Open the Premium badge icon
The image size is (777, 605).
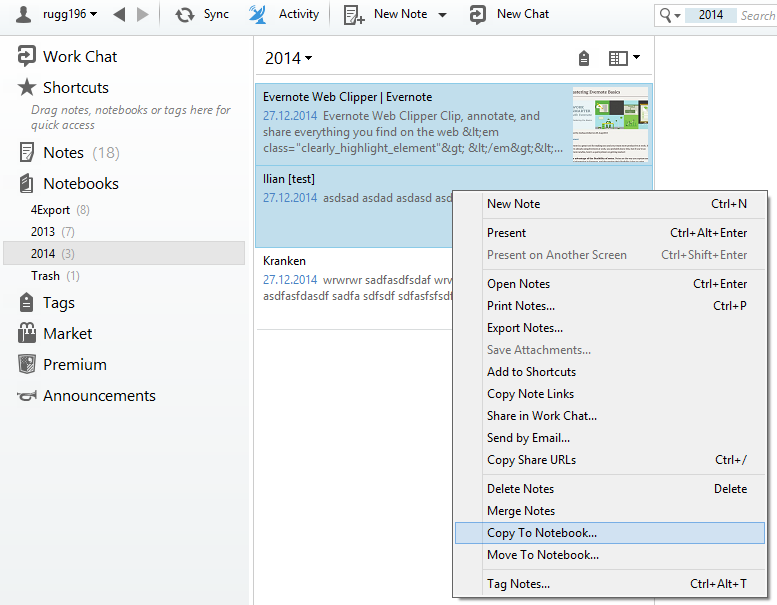(x=27, y=364)
